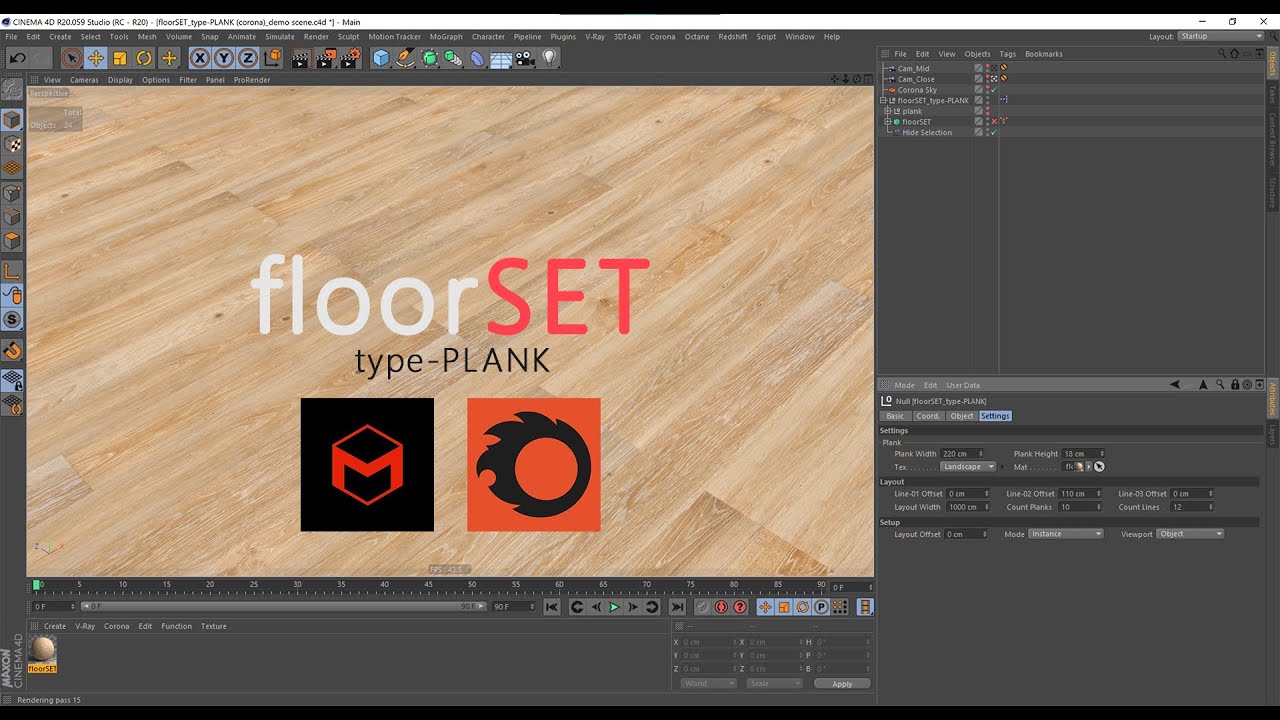
Task: Add a Light object
Action: pos(549,58)
